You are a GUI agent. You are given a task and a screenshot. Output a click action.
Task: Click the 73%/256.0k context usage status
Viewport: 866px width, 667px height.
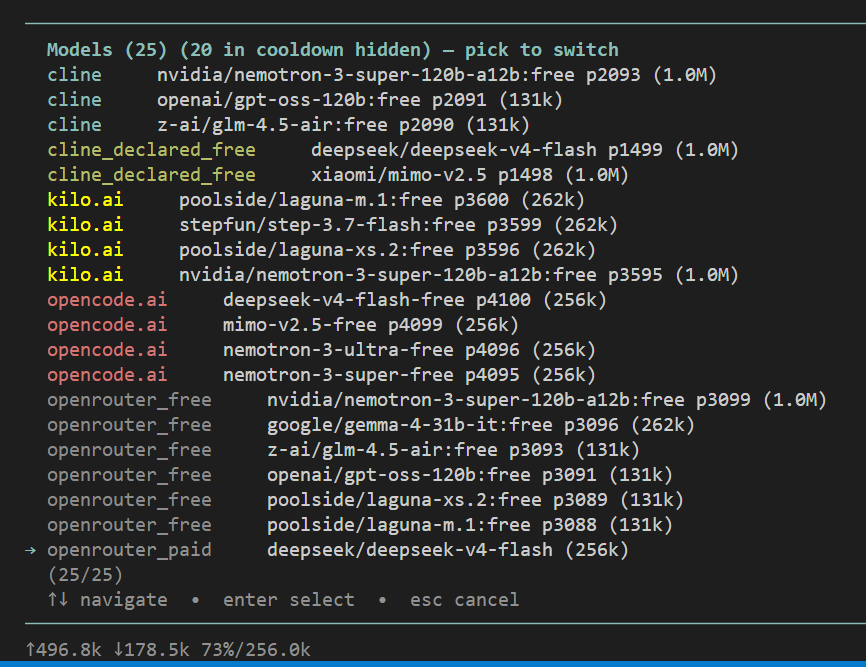click(x=256, y=650)
